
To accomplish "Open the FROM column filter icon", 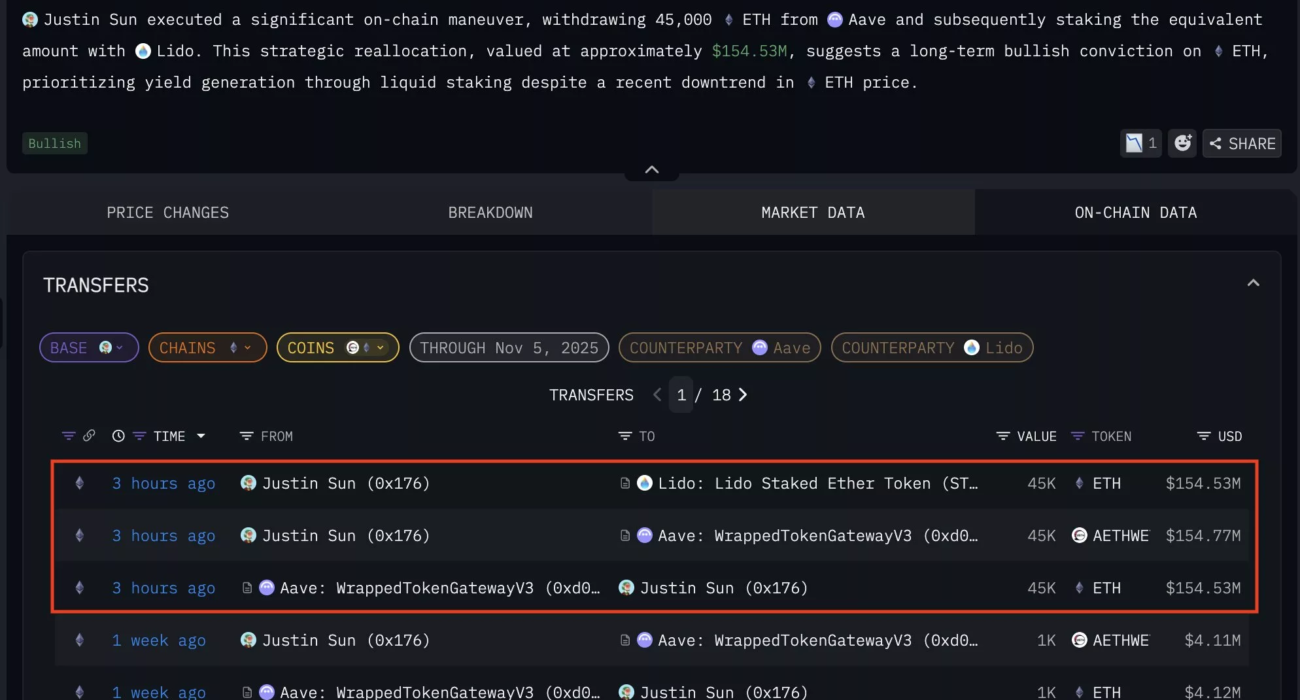I will 246,436.
